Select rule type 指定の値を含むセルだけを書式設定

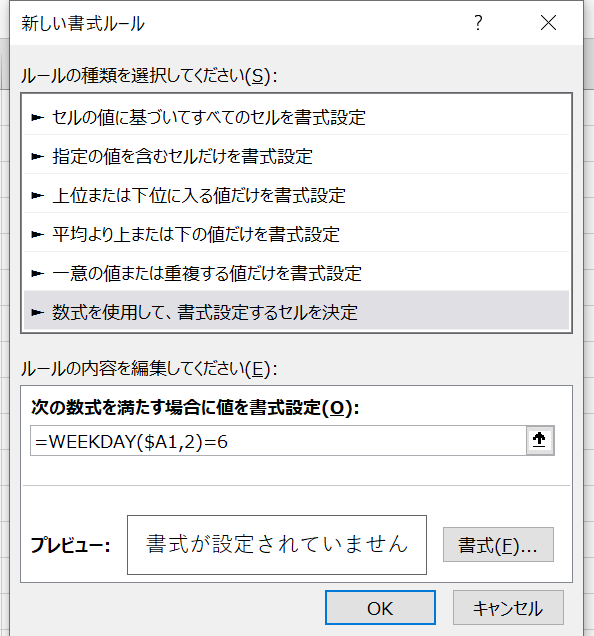pos(296,157)
